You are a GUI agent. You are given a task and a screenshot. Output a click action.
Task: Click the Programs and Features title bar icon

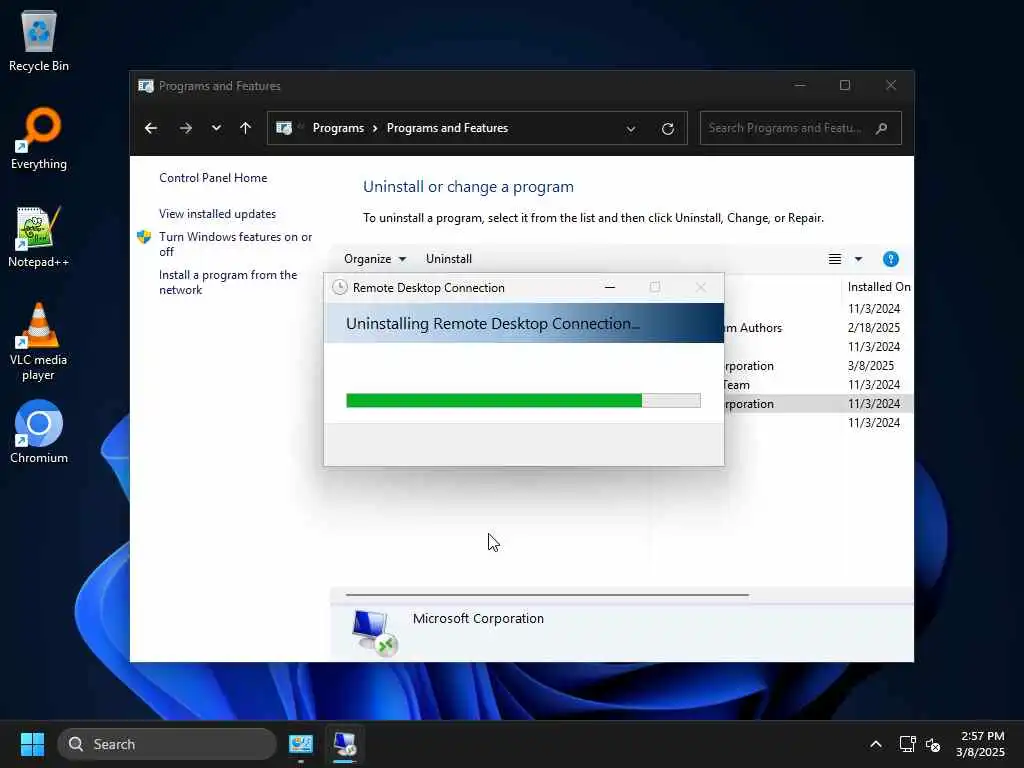(x=146, y=86)
